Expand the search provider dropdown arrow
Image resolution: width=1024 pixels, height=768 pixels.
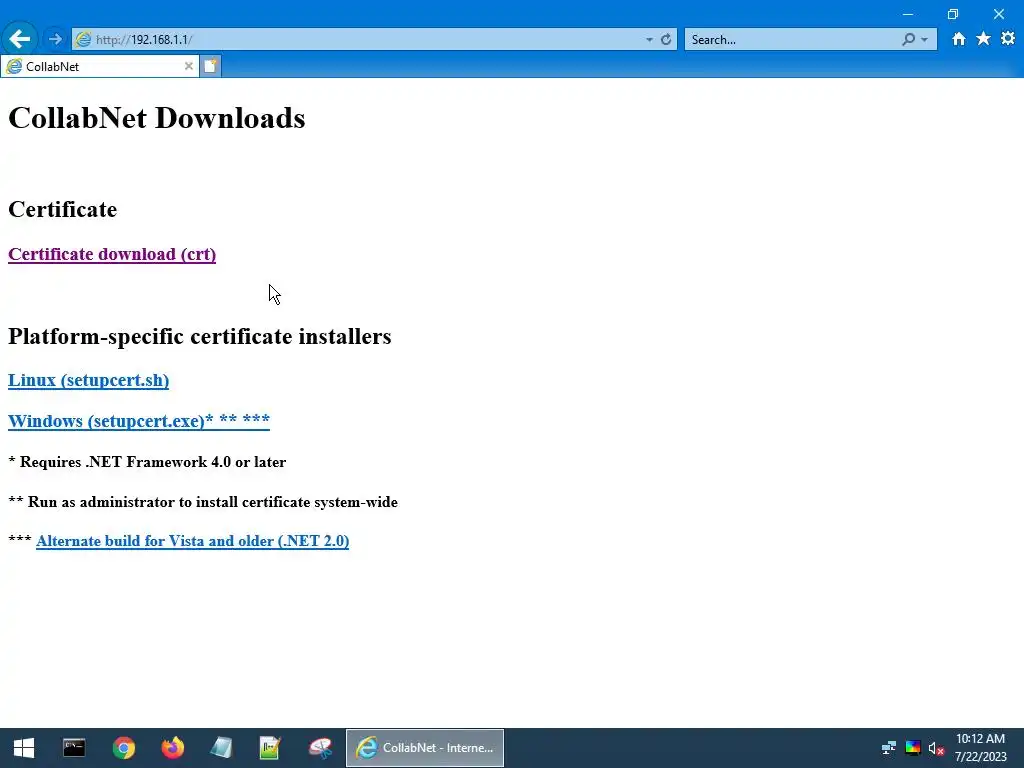point(924,40)
